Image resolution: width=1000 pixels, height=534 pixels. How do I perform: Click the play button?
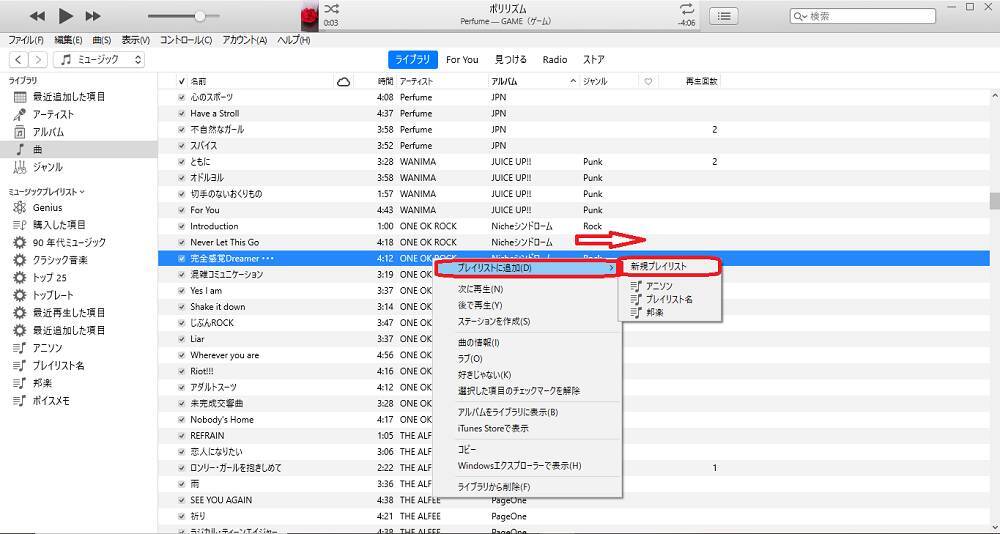pos(66,16)
